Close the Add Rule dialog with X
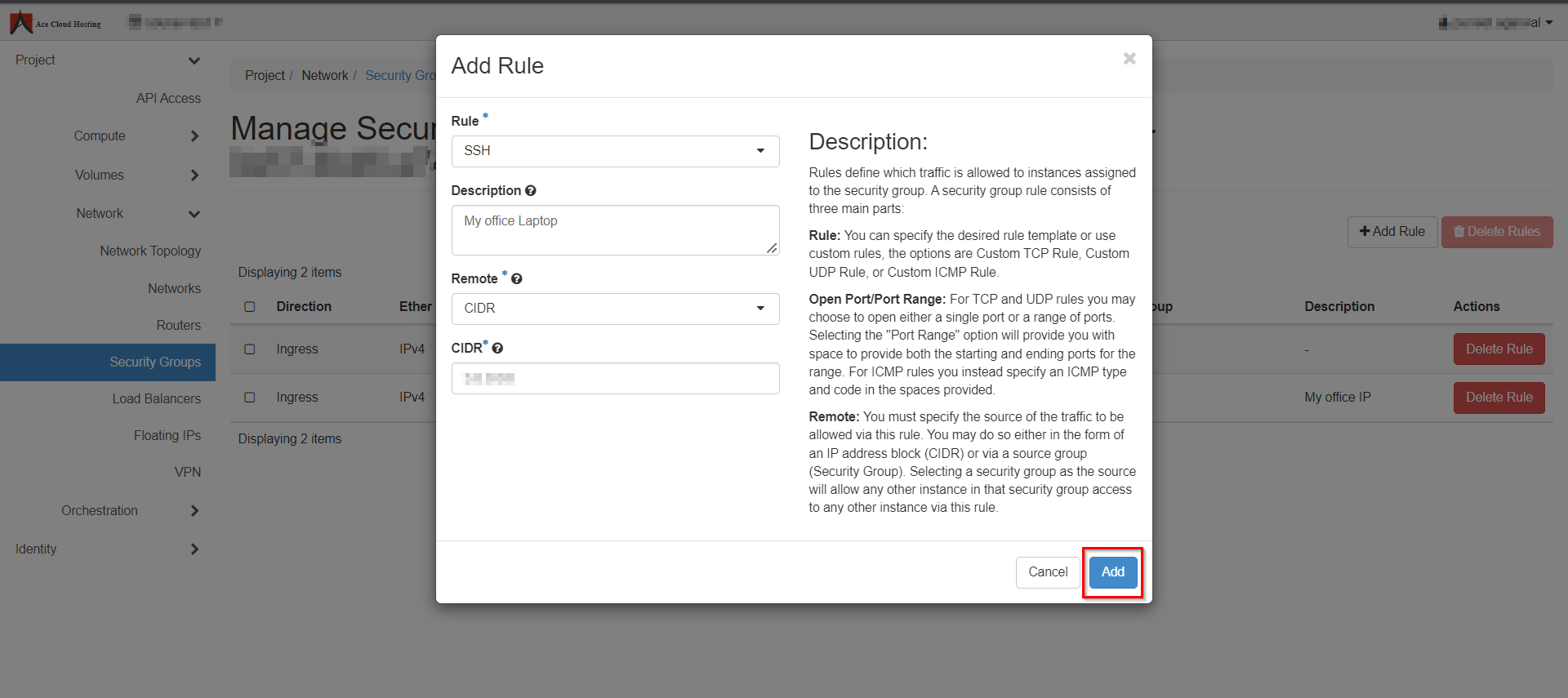 pos(1129,59)
